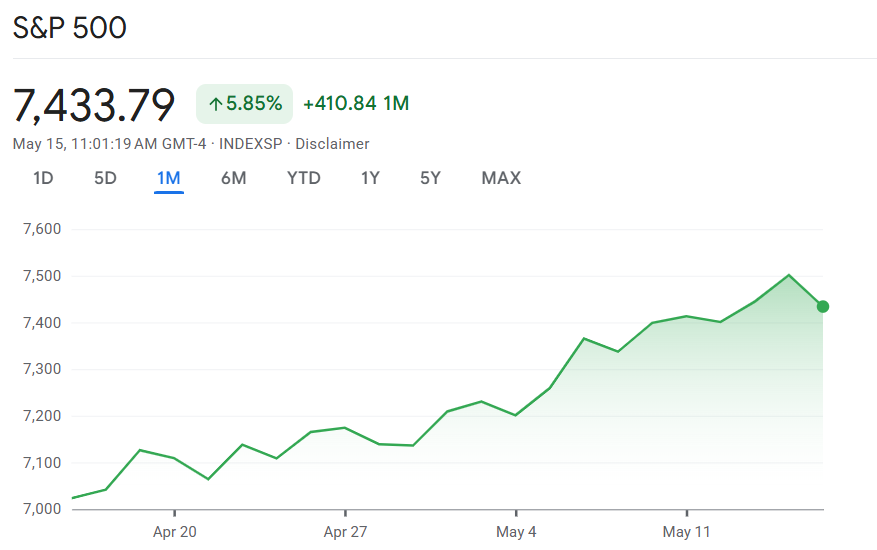
Task: Select the 1M time range tab
Action: (x=168, y=178)
